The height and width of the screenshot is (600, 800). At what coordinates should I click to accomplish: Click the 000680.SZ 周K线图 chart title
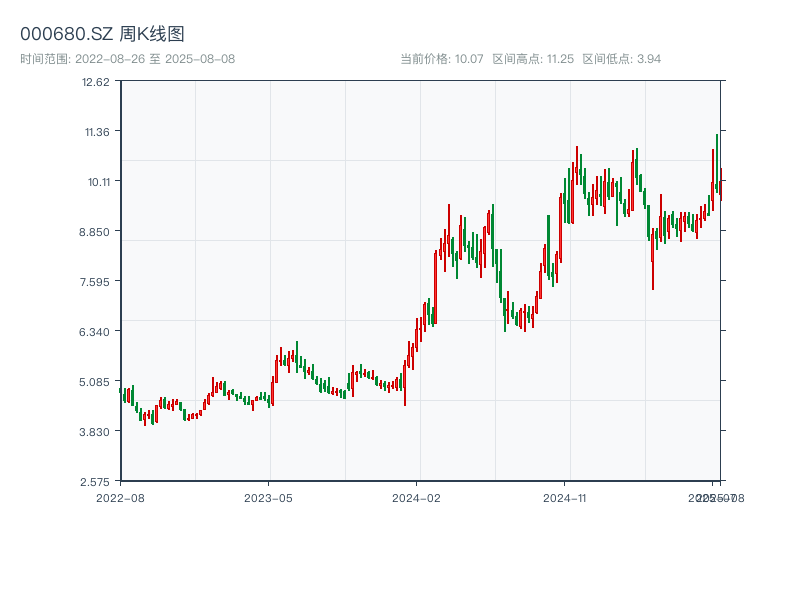[x=102, y=34]
